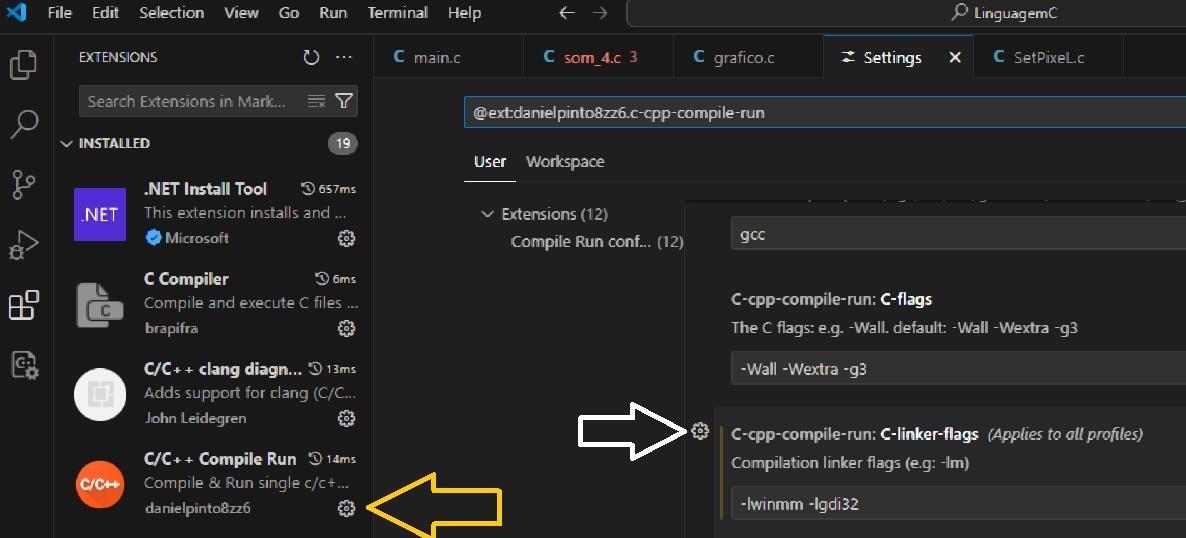Viewport: 1186px width, 538px height.
Task: Click the installed count badge 19
Action: click(x=343, y=143)
